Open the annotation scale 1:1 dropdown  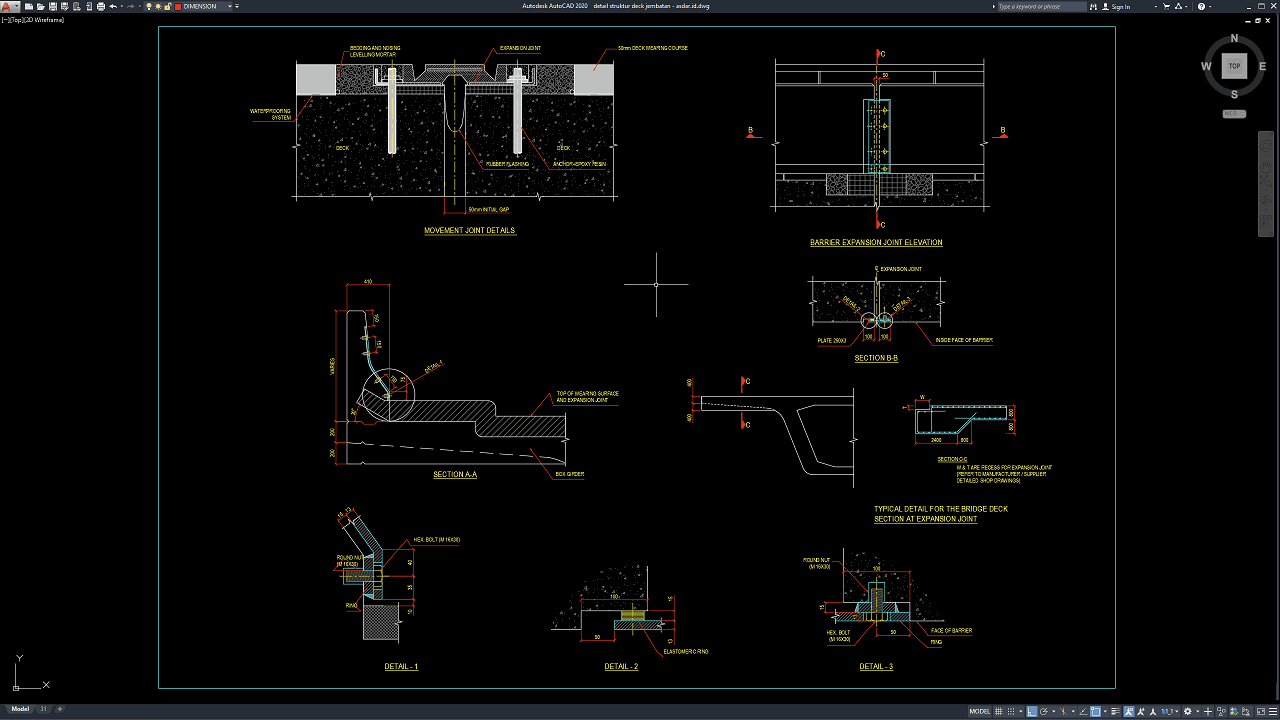pyautogui.click(x=1170, y=712)
